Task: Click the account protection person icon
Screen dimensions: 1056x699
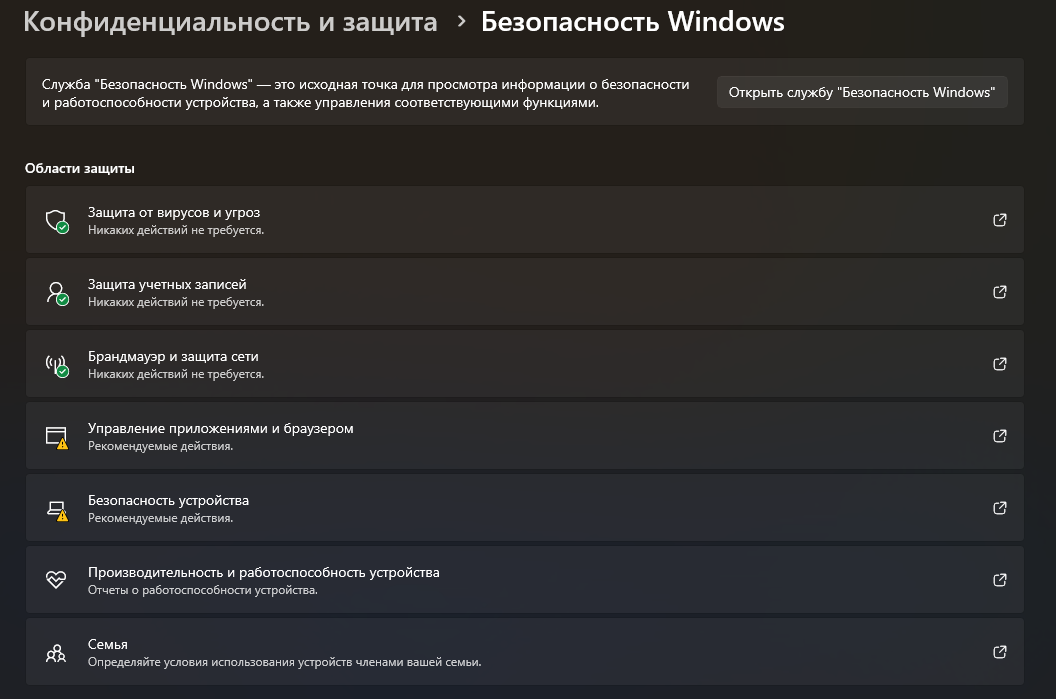Action: [57, 293]
